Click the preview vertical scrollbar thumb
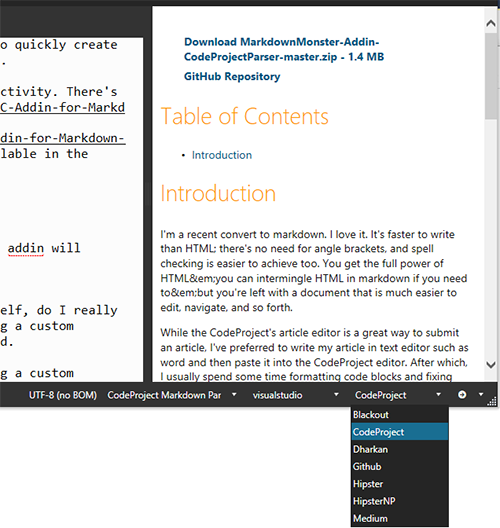Viewport: 500px width, 528px height. [x=491, y=76]
